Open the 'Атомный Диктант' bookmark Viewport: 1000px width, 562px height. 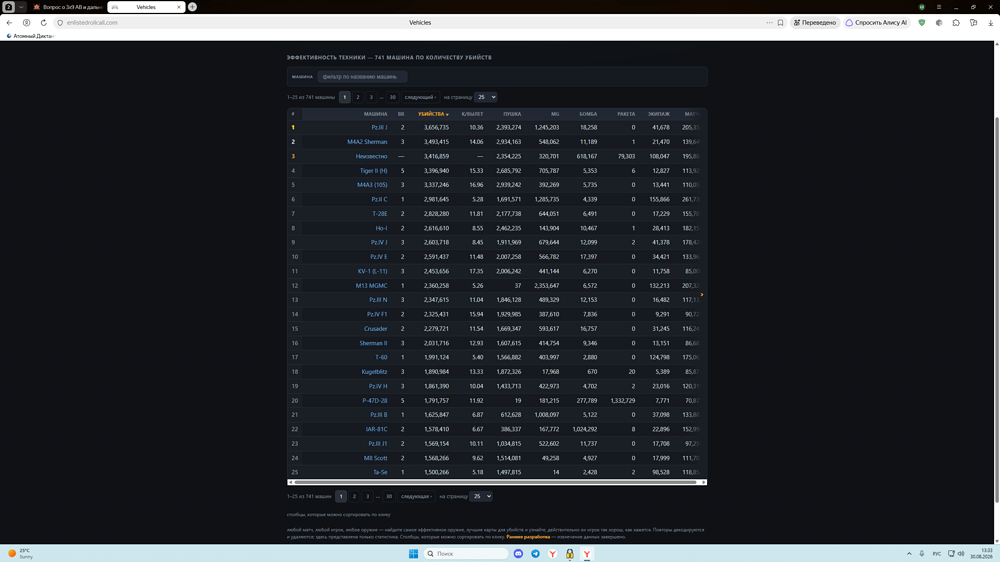coord(30,36)
